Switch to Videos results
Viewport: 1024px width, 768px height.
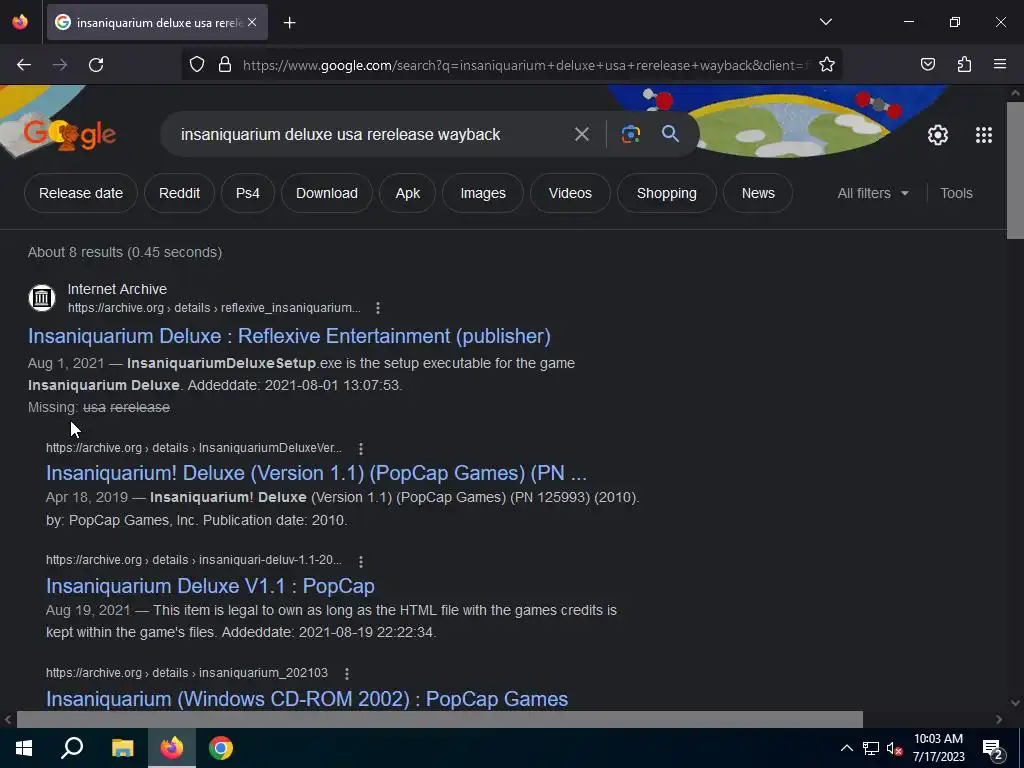click(570, 193)
